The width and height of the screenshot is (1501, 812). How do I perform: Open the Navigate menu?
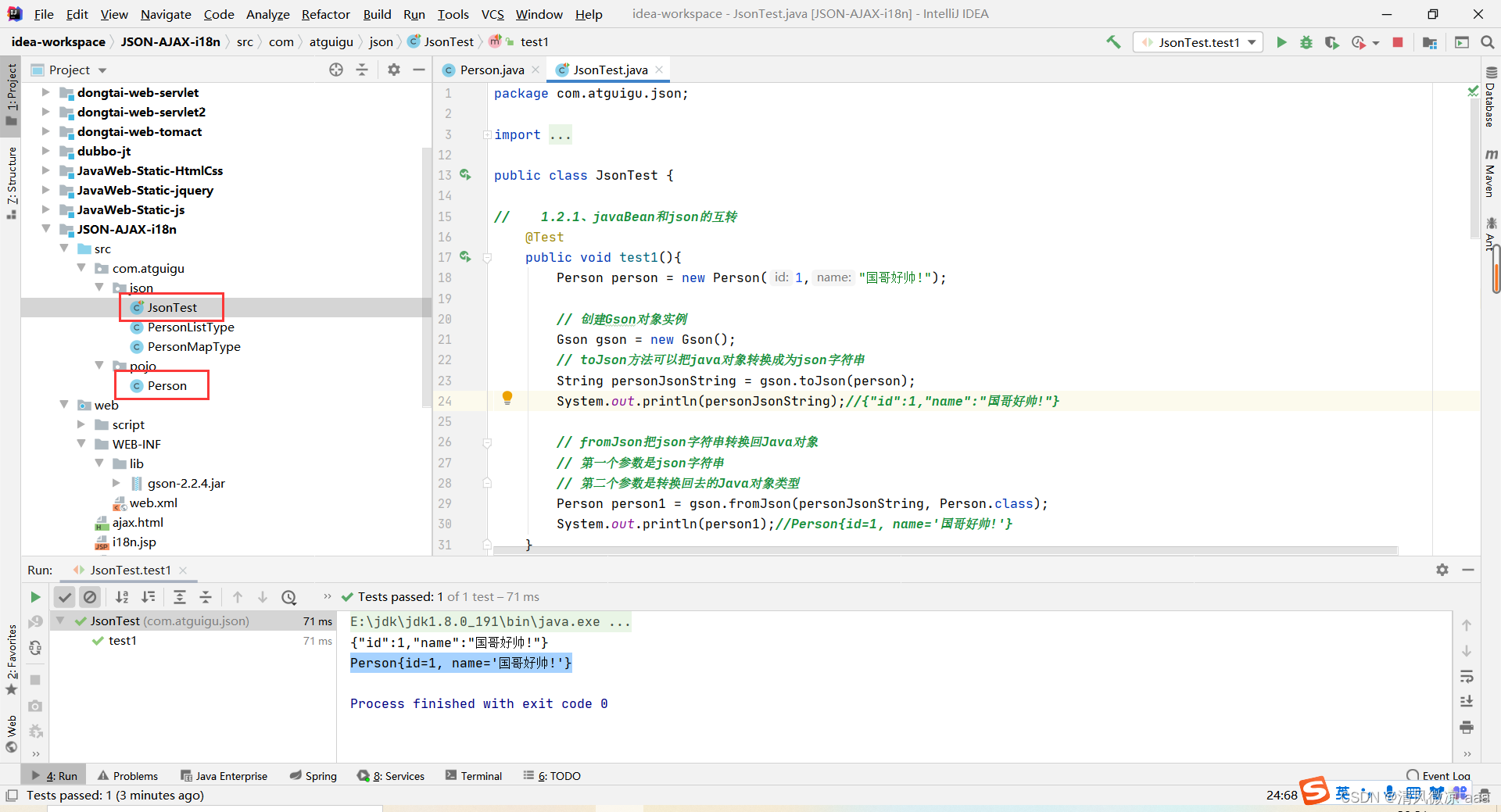[166, 14]
